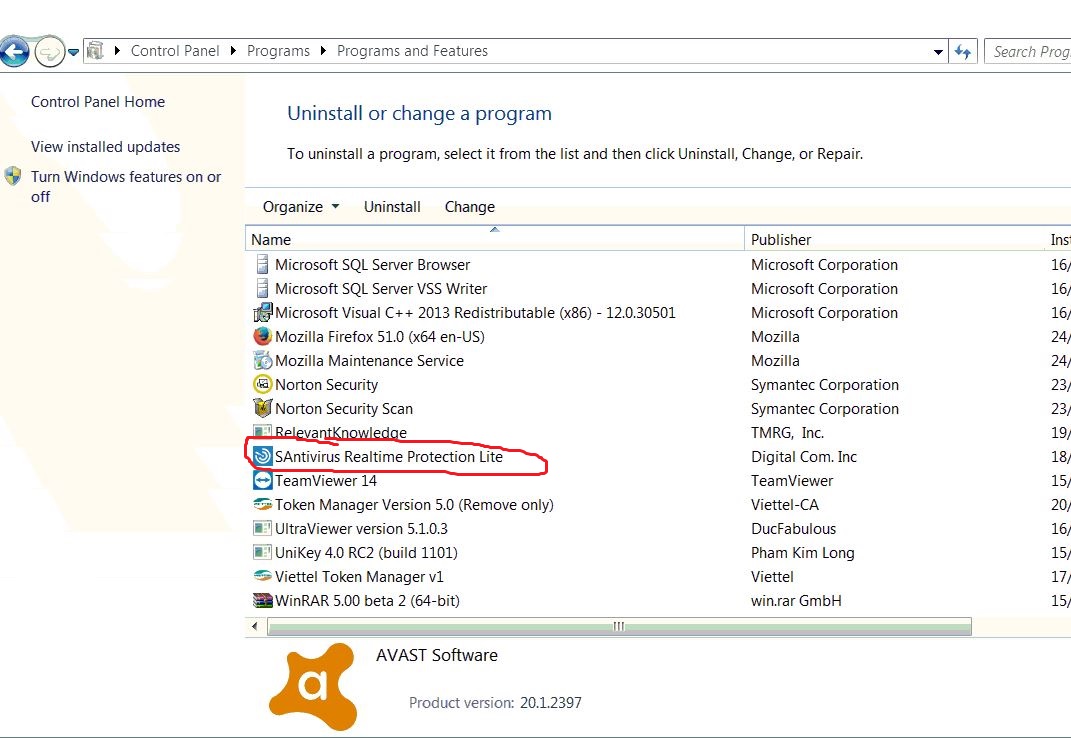Select the row UniKey 4.0 RC2 (build 1101)
This screenshot has height=738, width=1071.
(x=658, y=552)
